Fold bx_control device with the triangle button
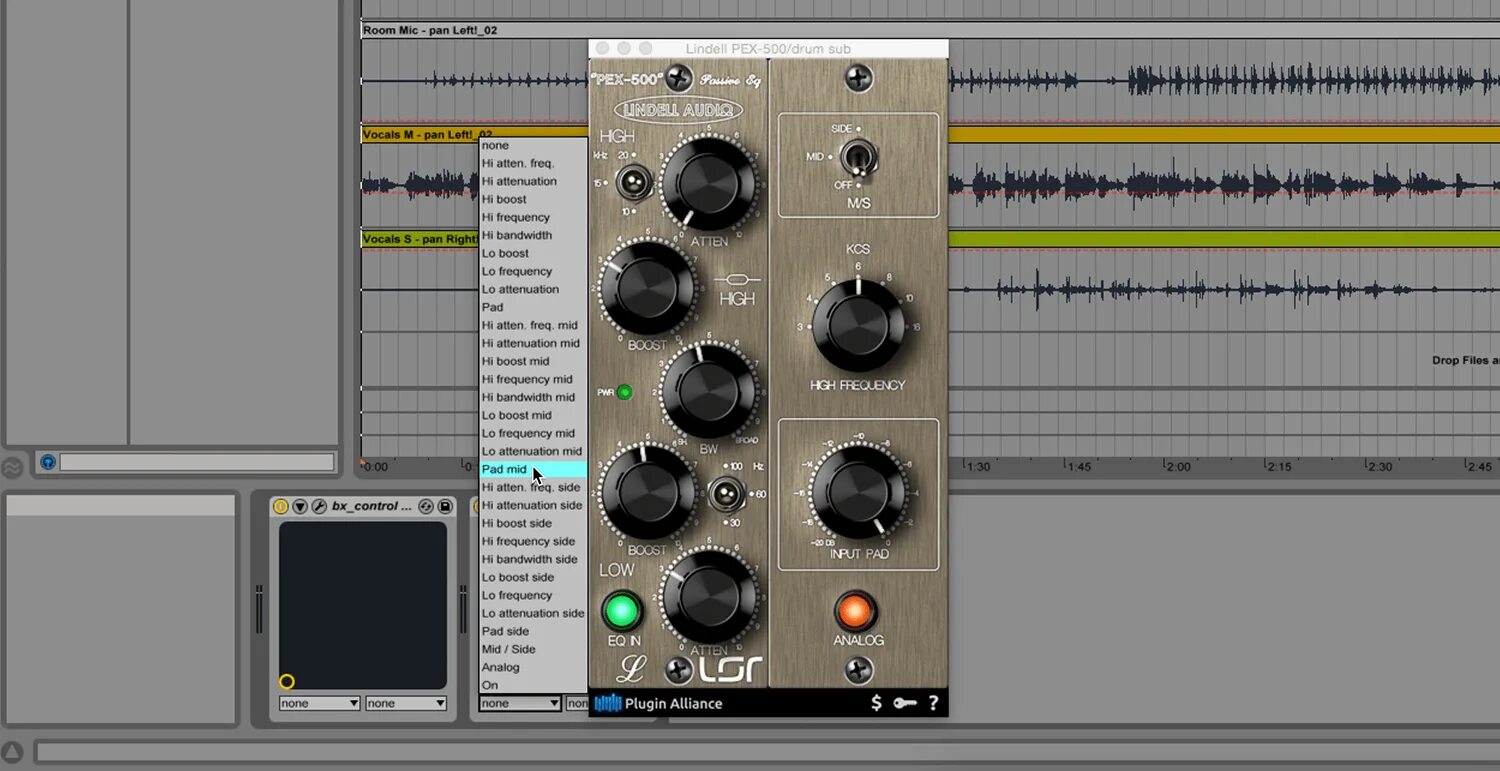Image resolution: width=1500 pixels, height=771 pixels. coord(300,506)
